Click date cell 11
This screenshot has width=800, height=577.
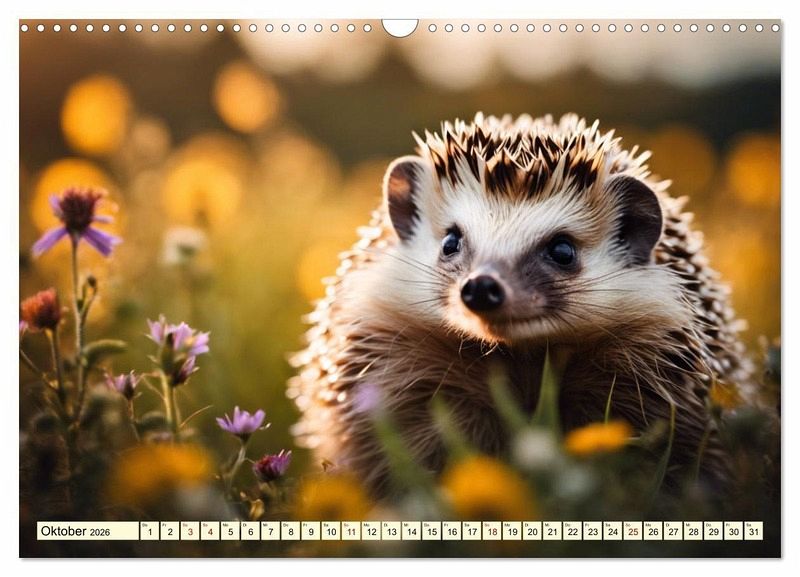(x=350, y=531)
